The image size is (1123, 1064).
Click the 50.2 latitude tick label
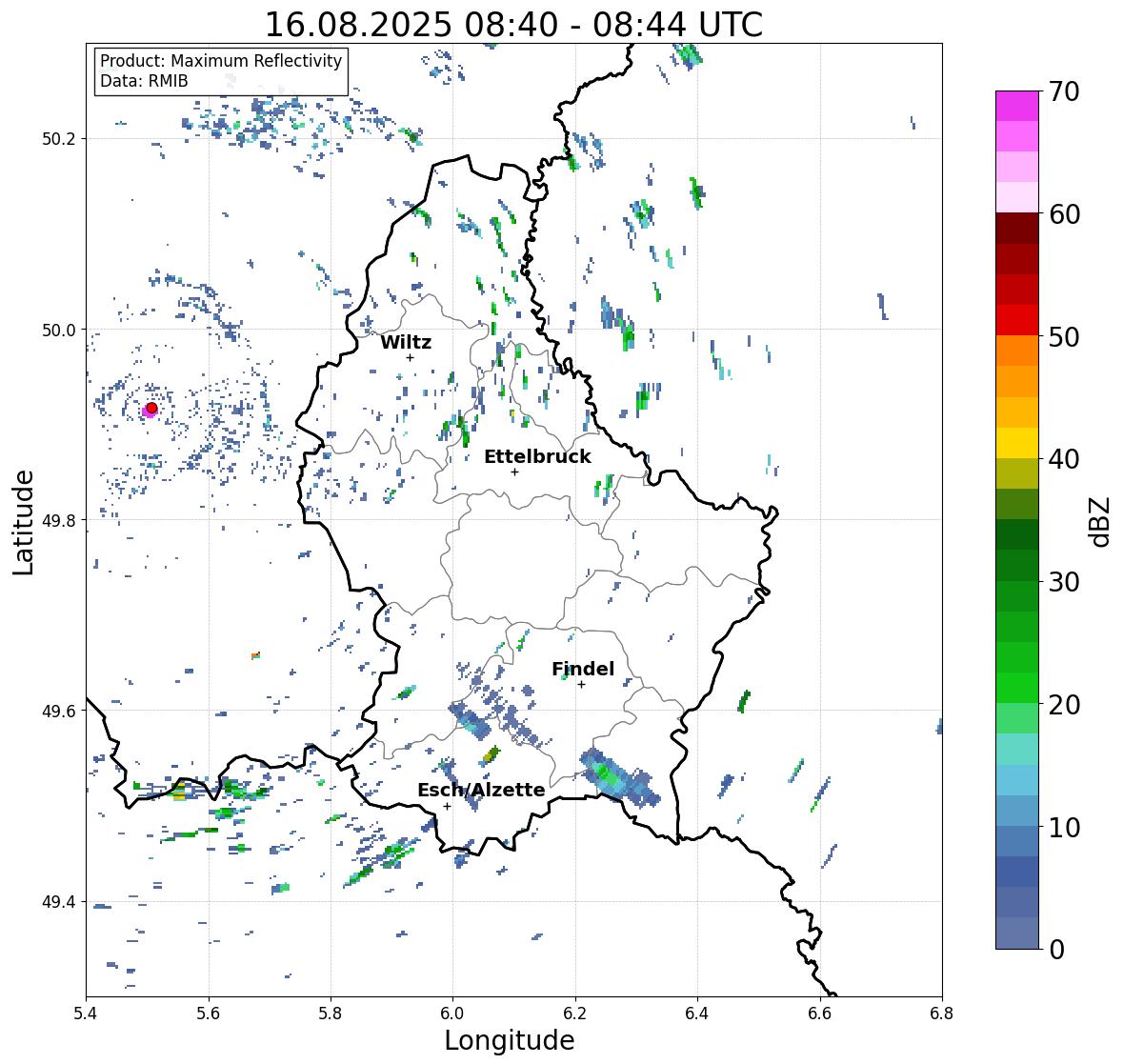coord(59,139)
